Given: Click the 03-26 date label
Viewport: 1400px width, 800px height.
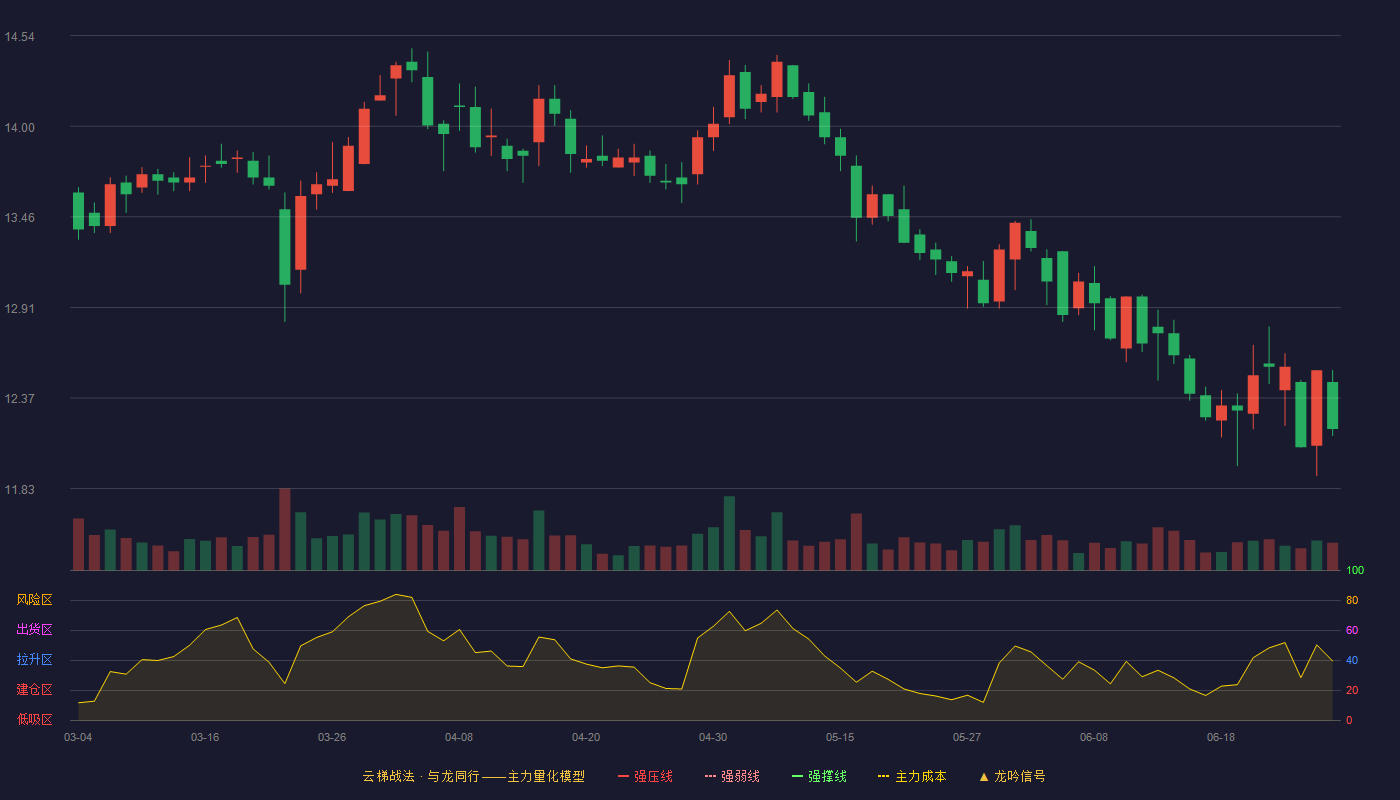Looking at the screenshot, I should pyautogui.click(x=332, y=737).
